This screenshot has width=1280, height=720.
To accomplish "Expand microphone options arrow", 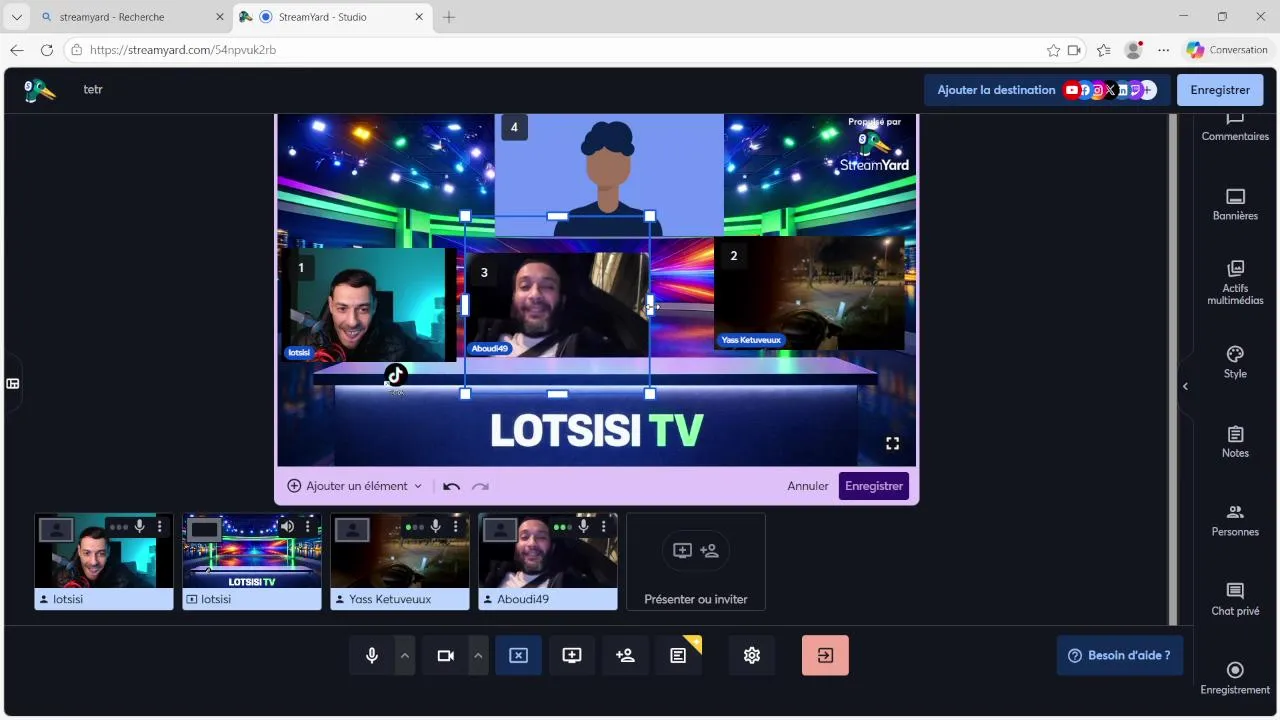I will (x=405, y=655).
